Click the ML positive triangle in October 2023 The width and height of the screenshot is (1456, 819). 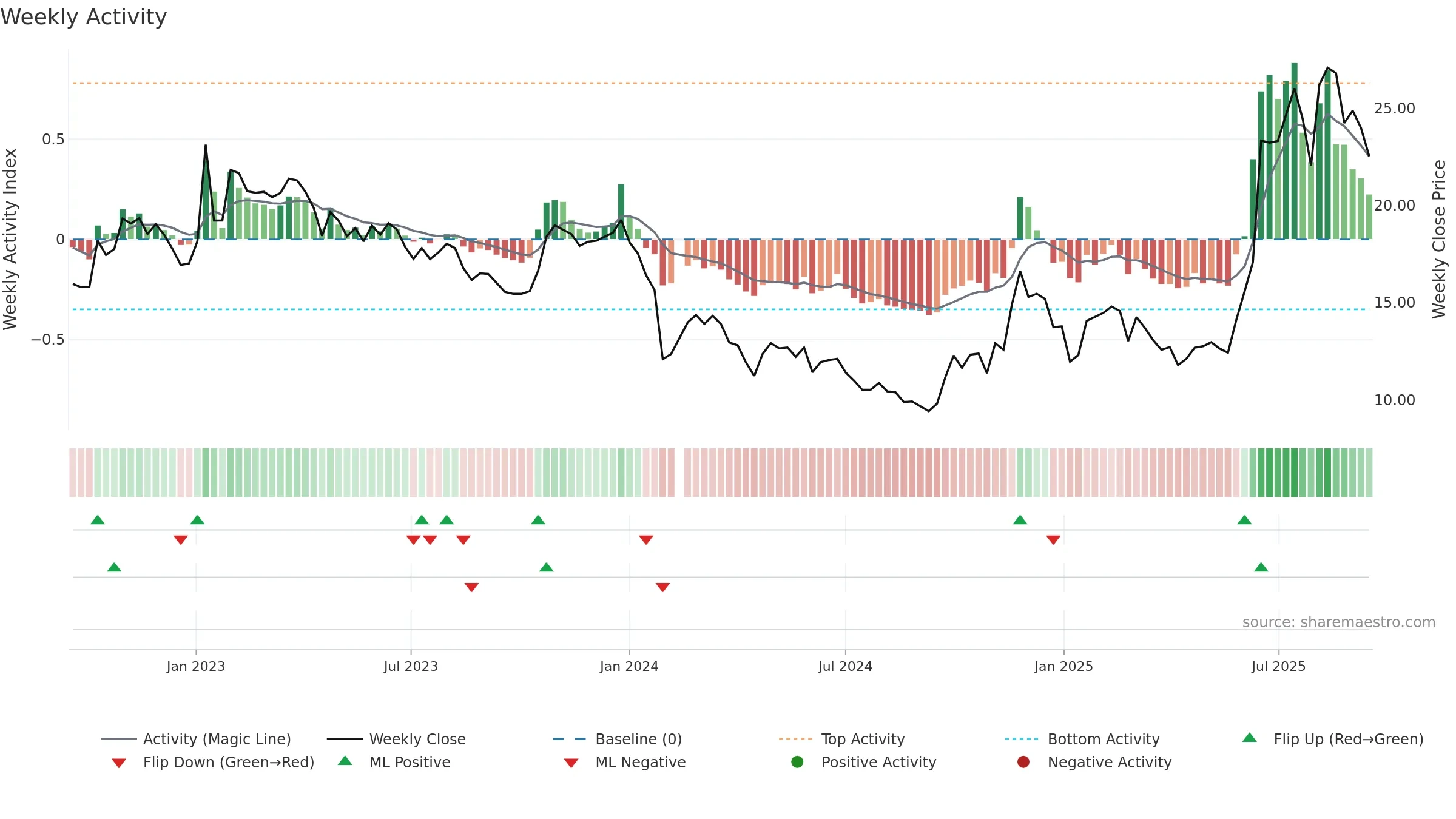click(x=546, y=567)
